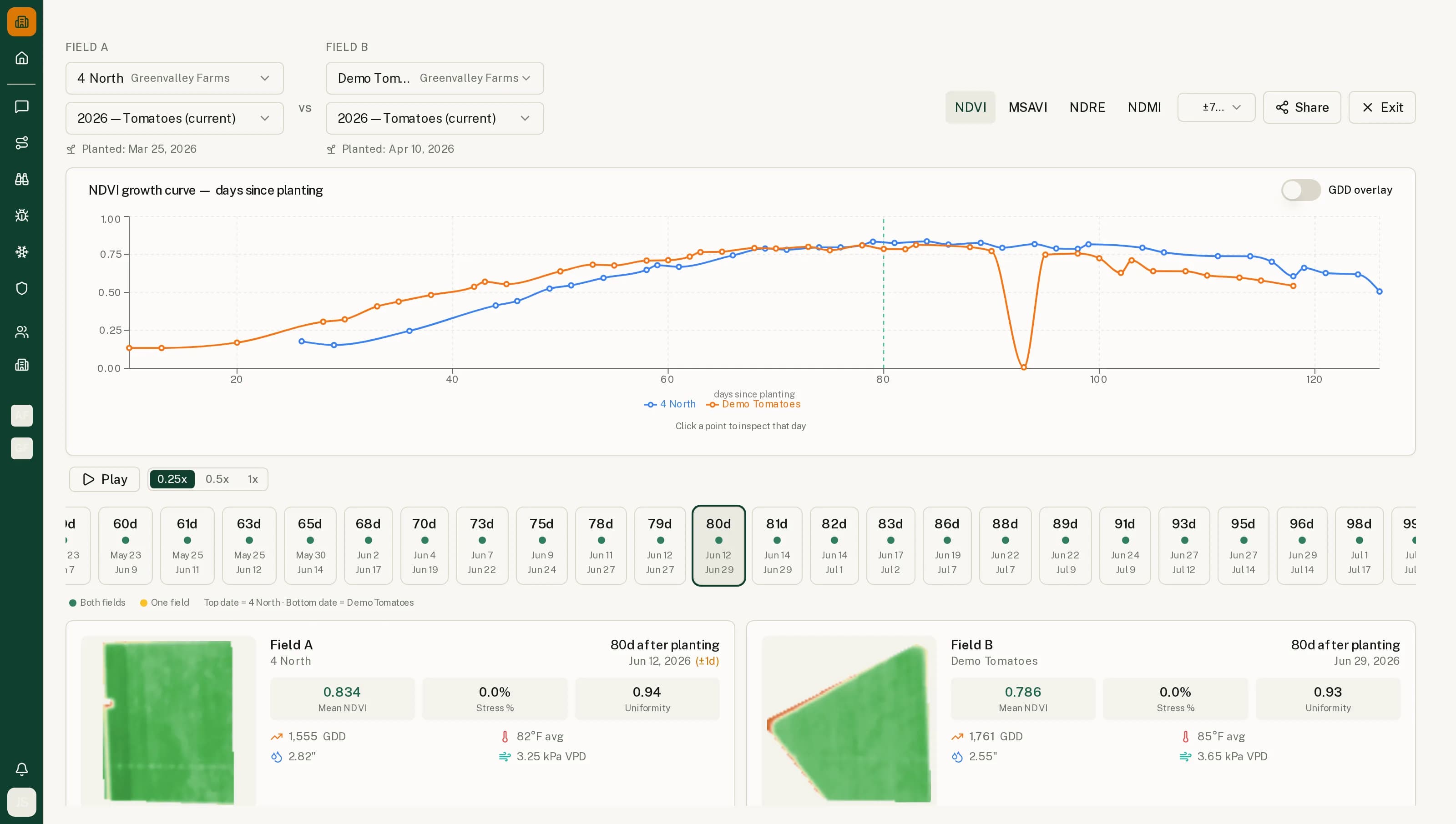The height and width of the screenshot is (824, 1456).
Task: Click the orange app logo icon
Action: click(21, 21)
